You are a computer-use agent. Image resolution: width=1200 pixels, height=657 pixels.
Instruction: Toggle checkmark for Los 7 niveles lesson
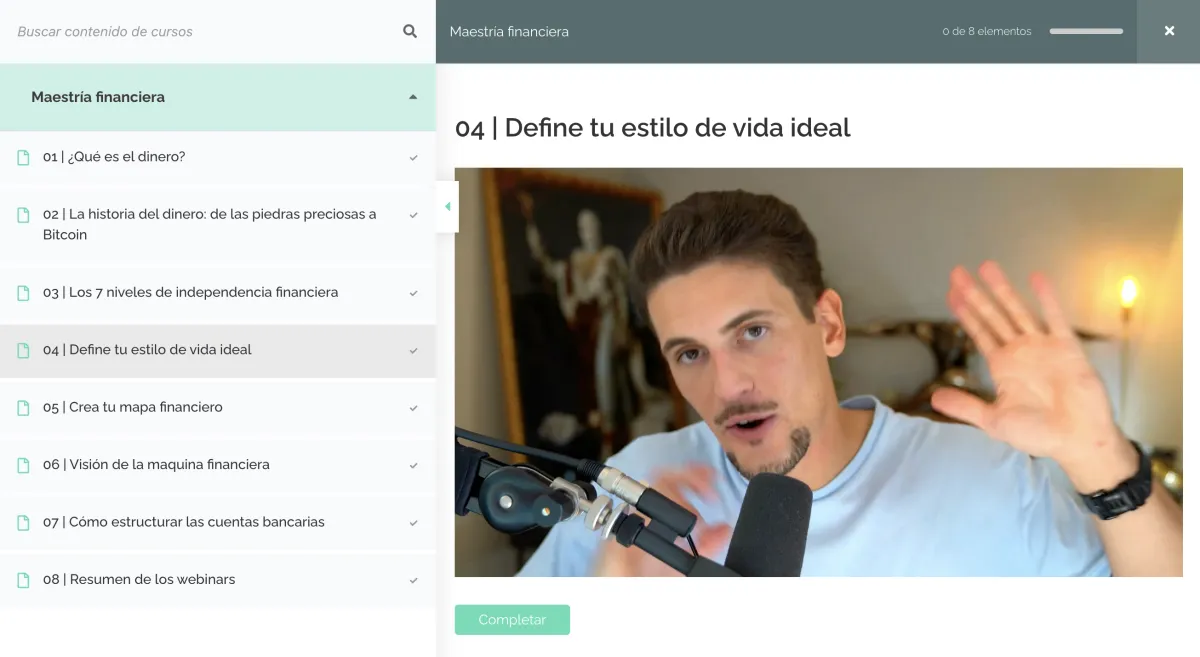[x=413, y=293]
